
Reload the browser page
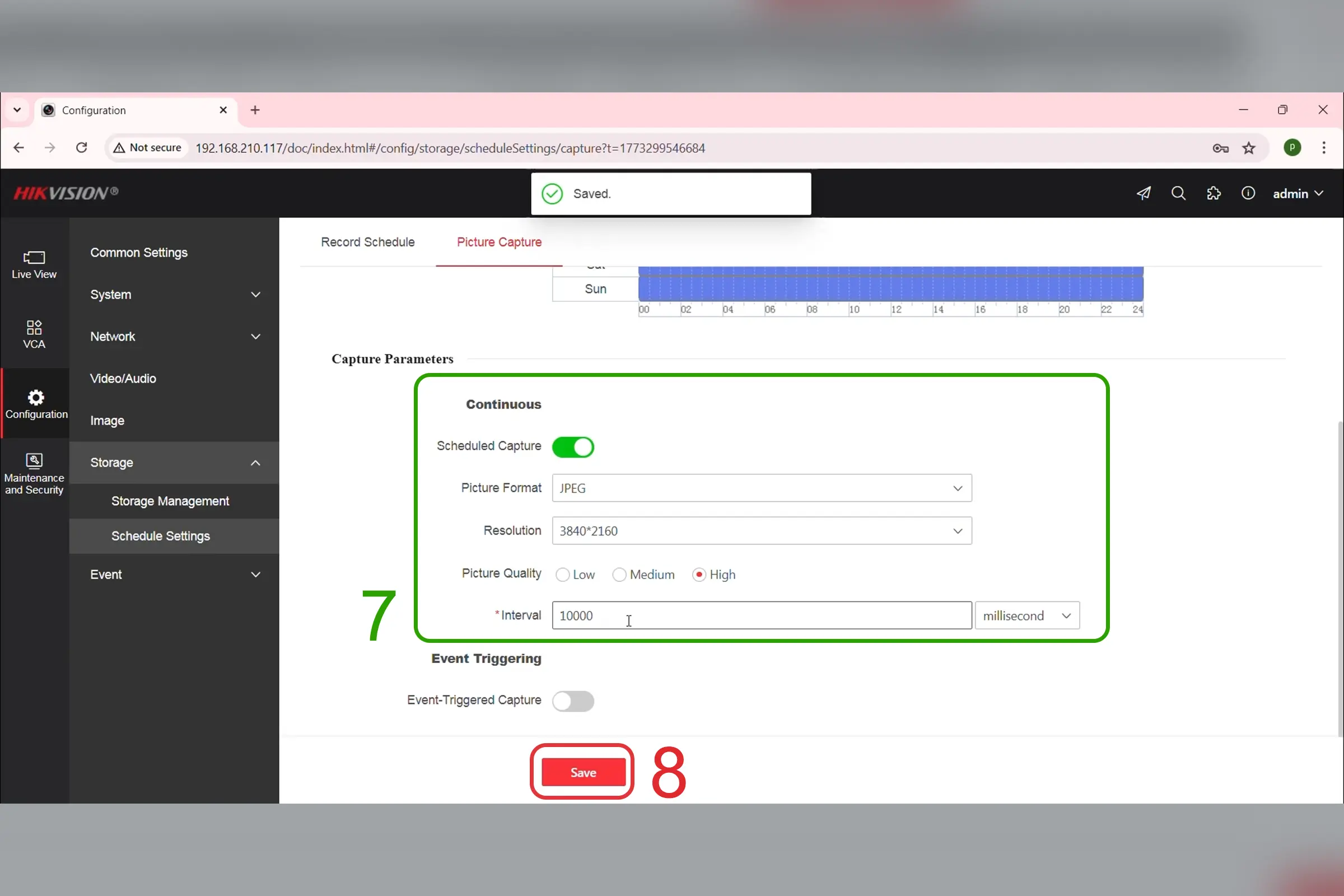pos(82,148)
